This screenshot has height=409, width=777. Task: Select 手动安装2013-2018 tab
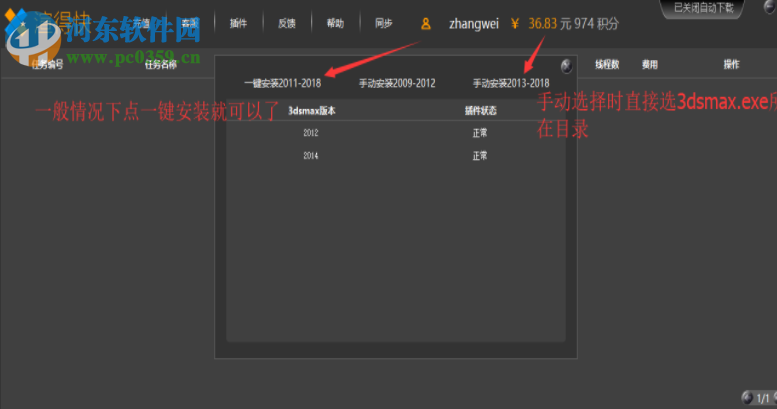511,83
